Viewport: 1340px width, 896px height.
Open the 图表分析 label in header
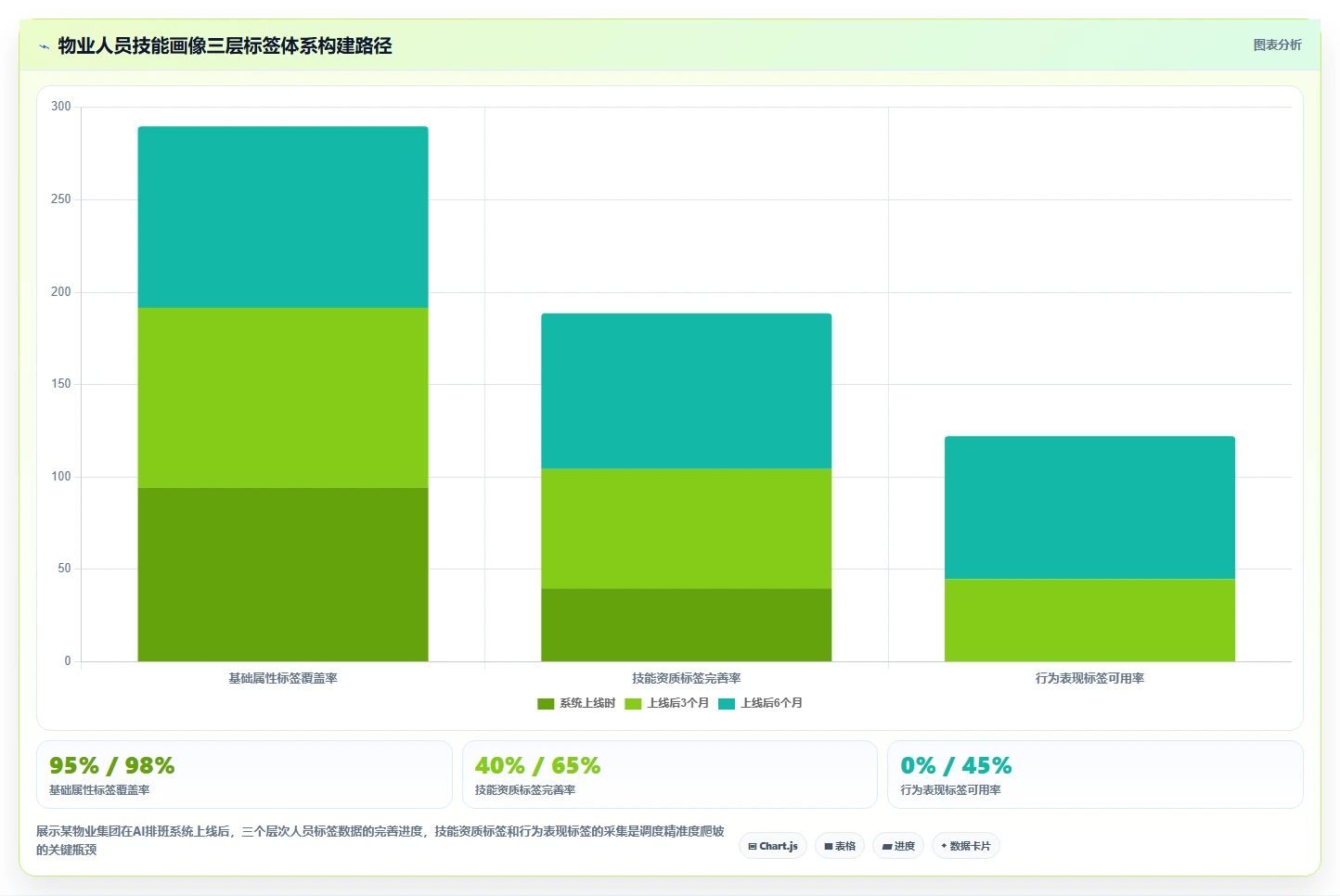(1277, 45)
